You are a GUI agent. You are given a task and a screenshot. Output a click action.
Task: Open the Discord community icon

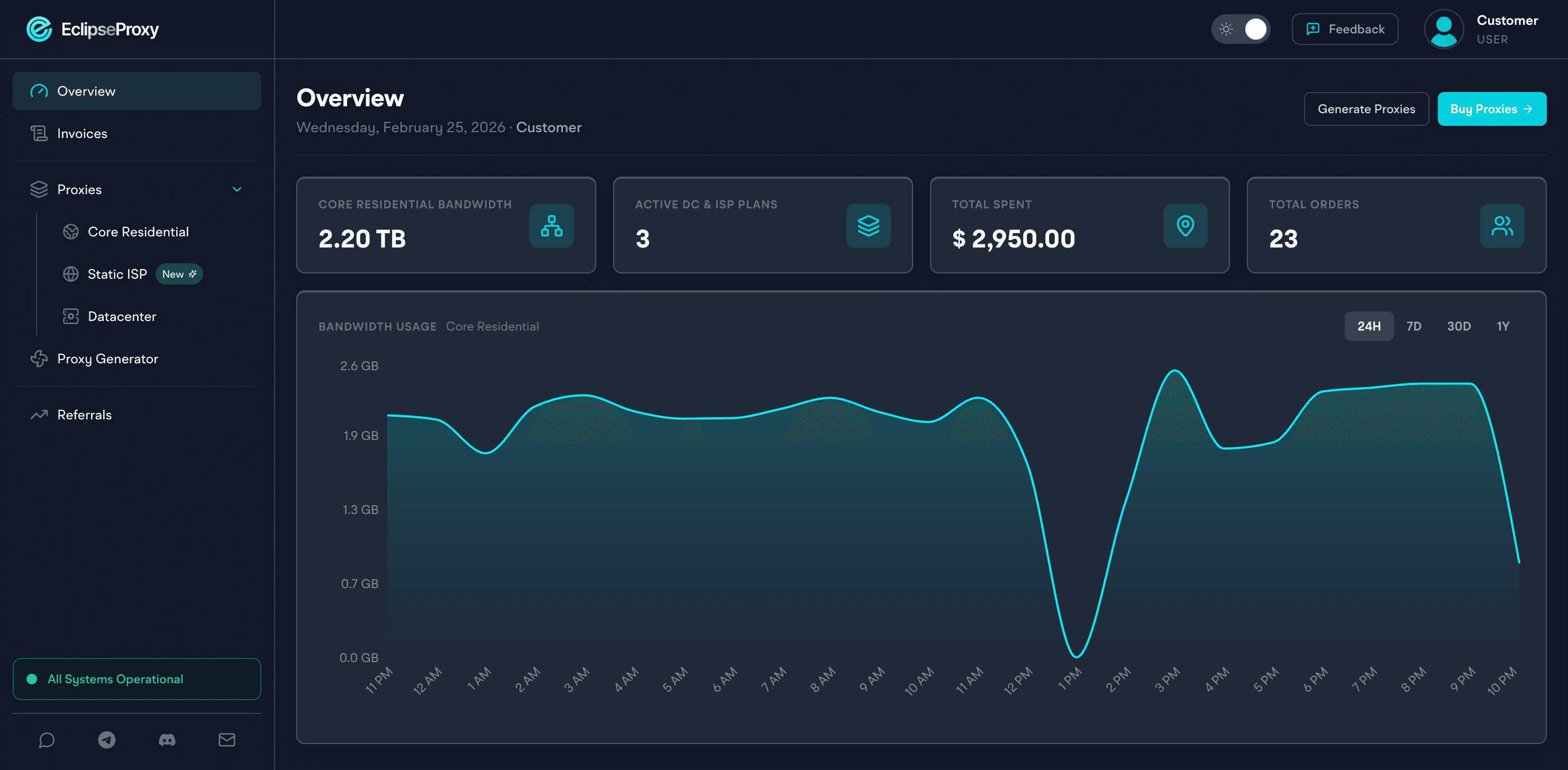167,740
